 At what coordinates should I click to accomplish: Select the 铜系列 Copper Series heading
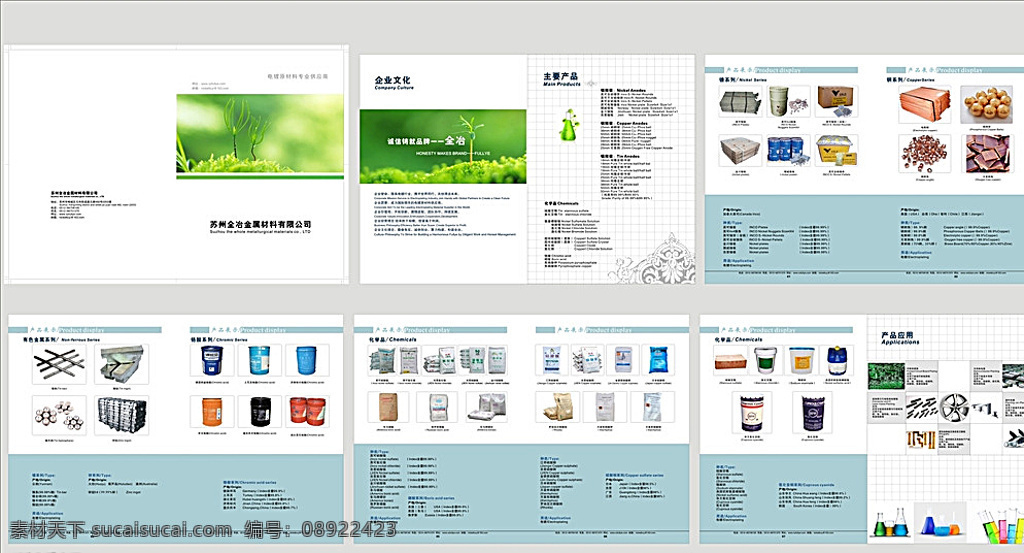(x=910, y=80)
